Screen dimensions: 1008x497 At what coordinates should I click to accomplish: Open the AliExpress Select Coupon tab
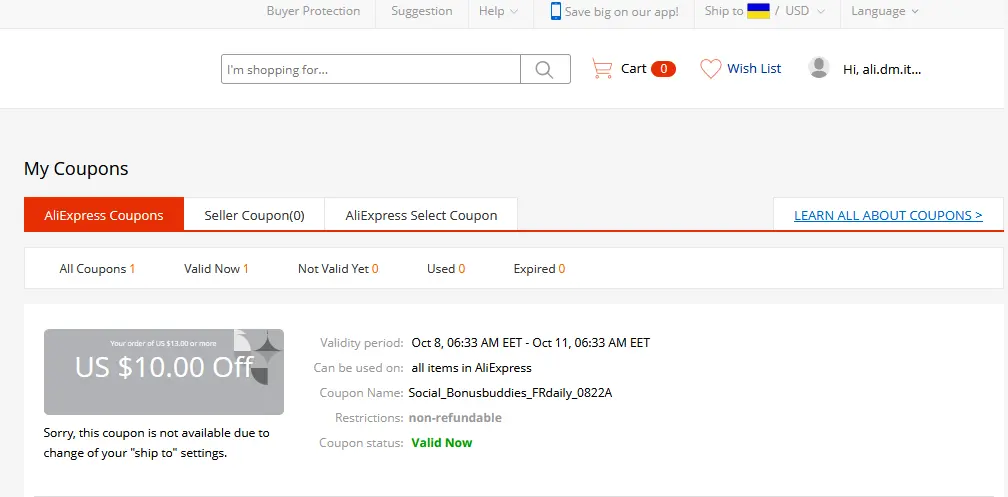[x=421, y=215]
